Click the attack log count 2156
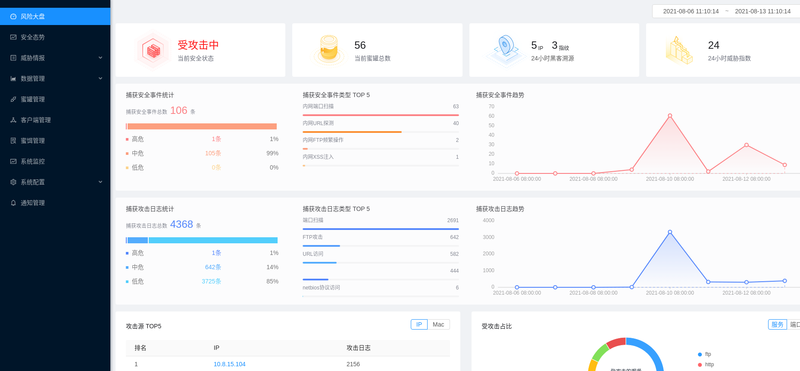The height and width of the screenshot is (371, 800). coord(353,364)
